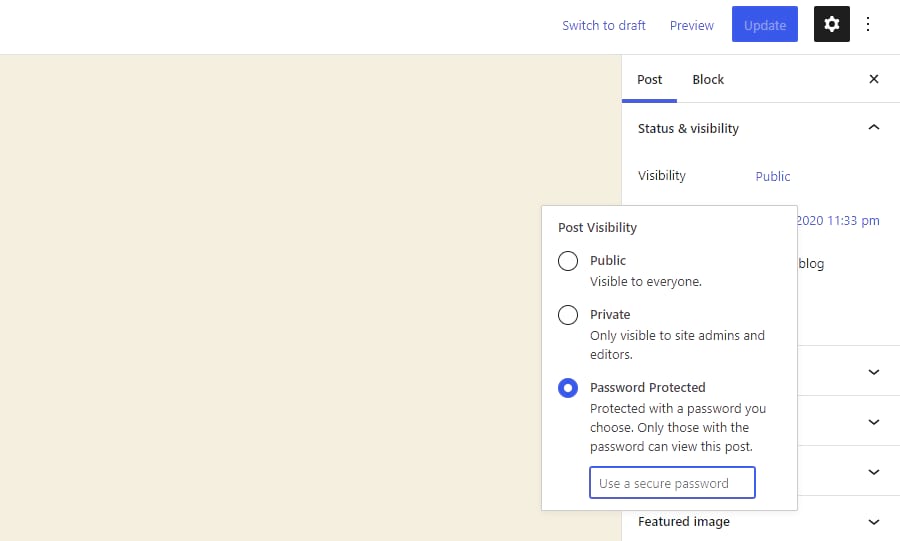
Task: Click the Status & visibility panel title
Action: click(x=688, y=128)
